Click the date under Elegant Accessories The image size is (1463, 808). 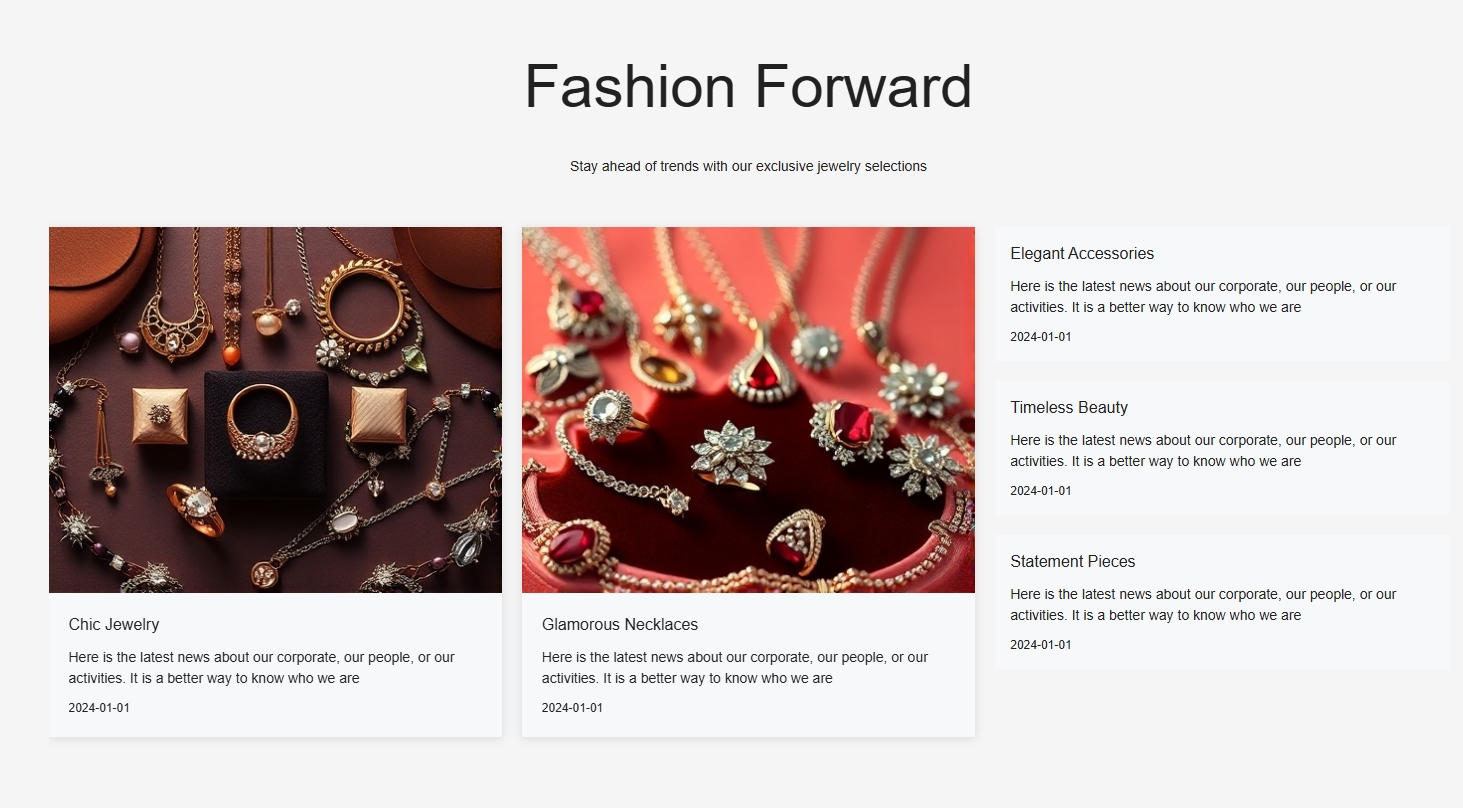click(x=1040, y=337)
